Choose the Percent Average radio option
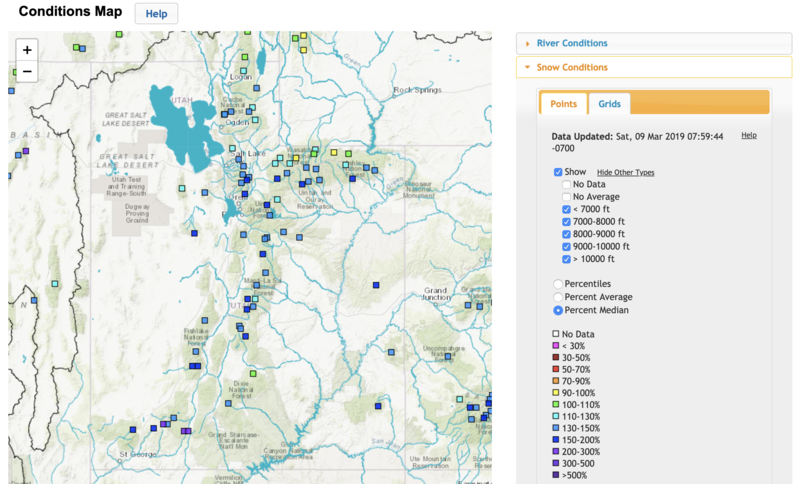This screenshot has width=800, height=484. 558,297
